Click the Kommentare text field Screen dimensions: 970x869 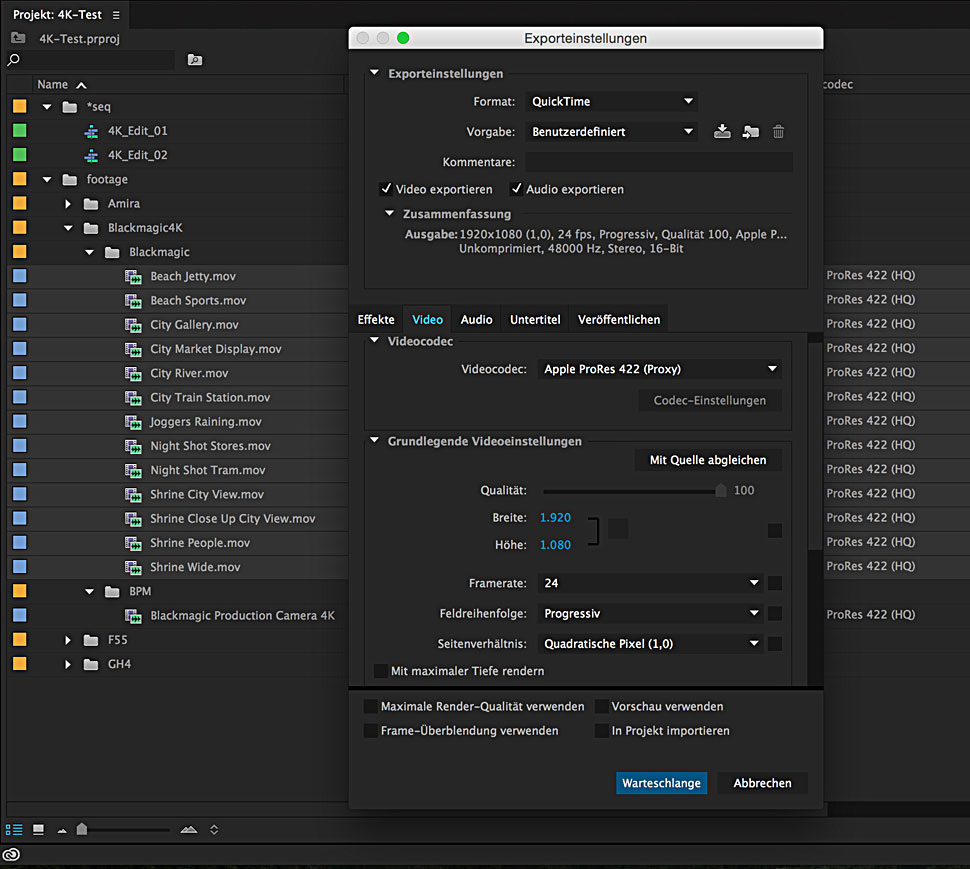pos(658,162)
